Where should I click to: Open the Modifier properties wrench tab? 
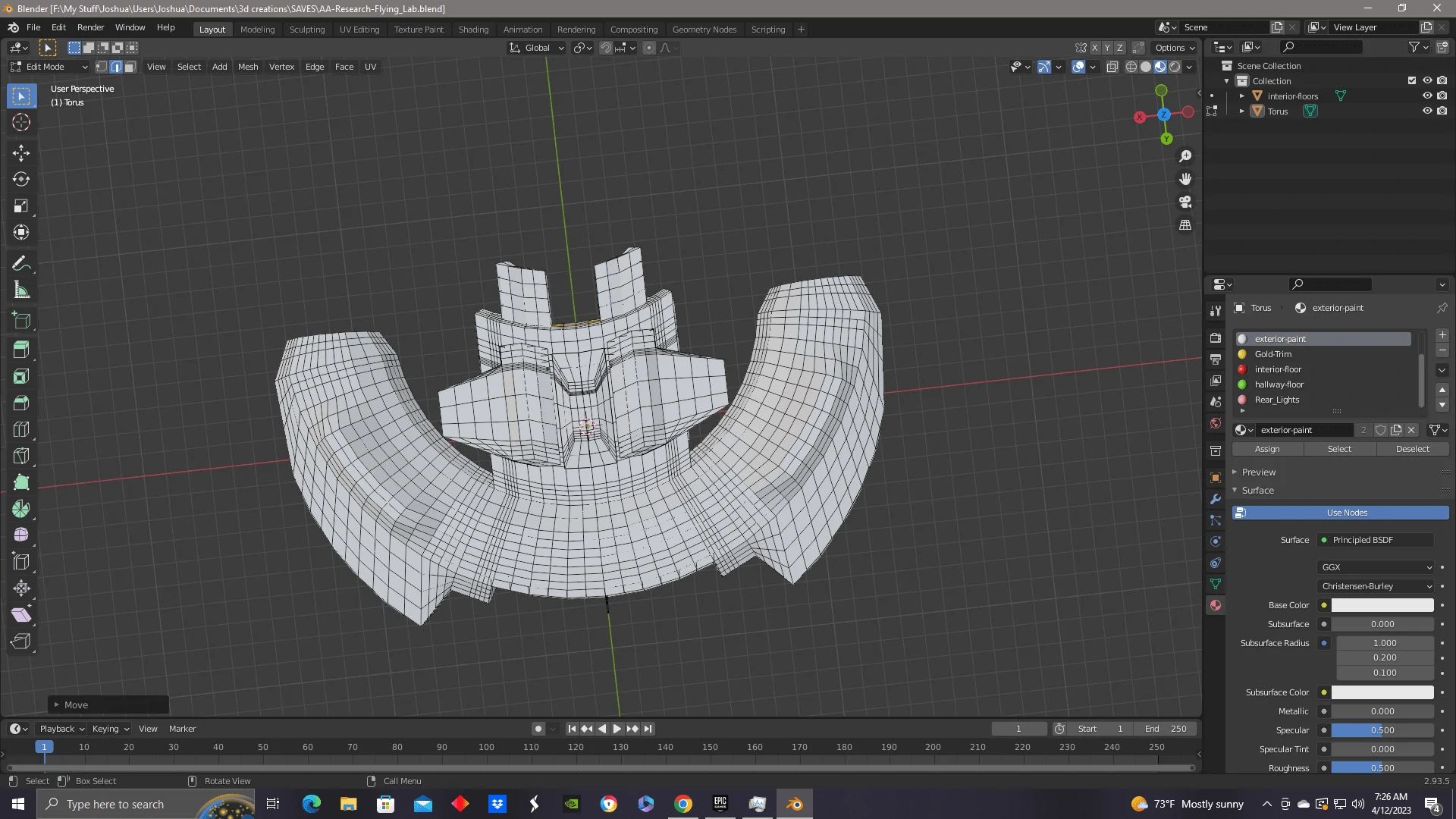(x=1216, y=499)
